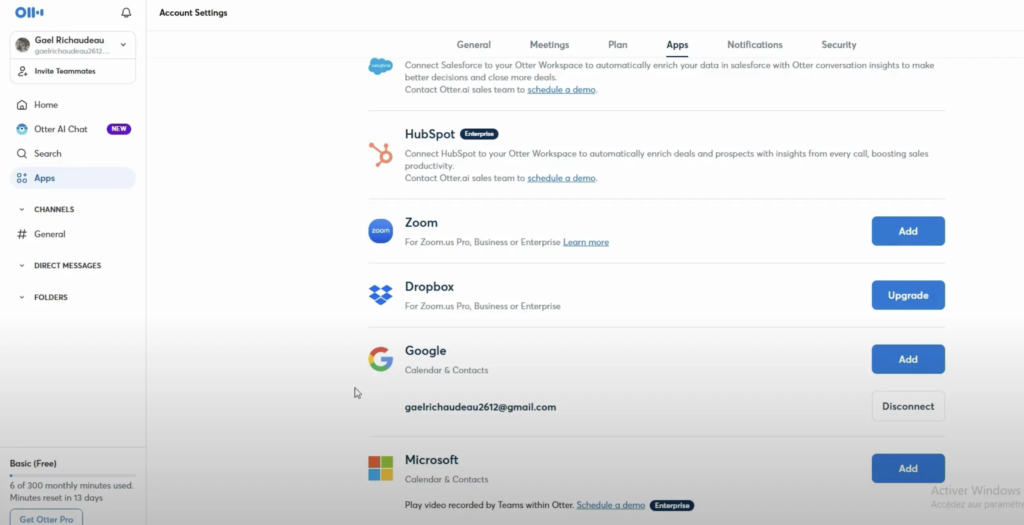Collapse the FOLDERS section
The image size is (1024, 525).
(x=22, y=297)
